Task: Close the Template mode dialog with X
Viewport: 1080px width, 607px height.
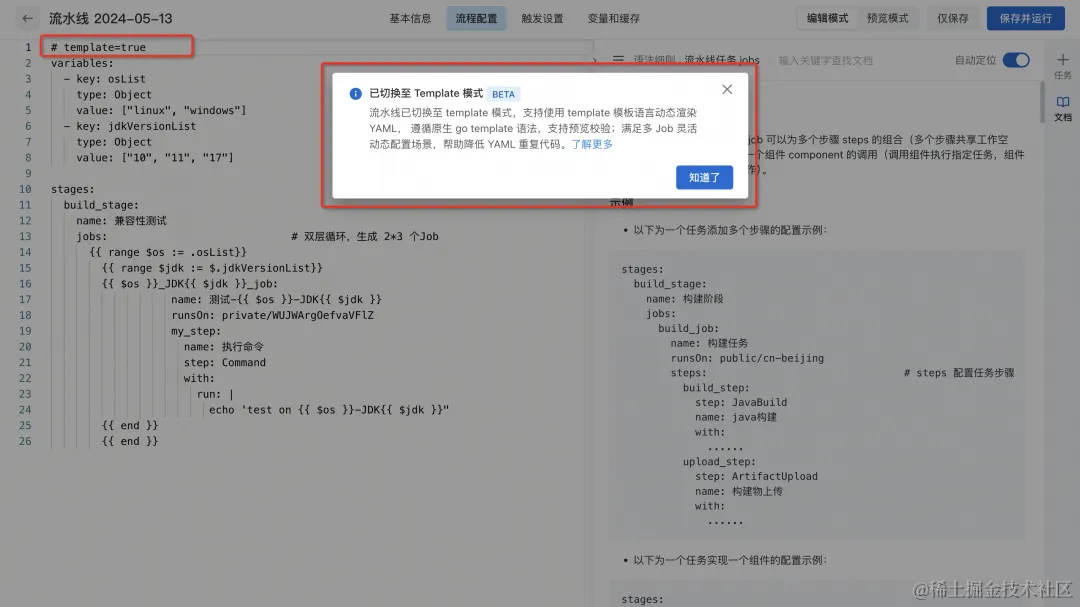Action: pos(727,90)
